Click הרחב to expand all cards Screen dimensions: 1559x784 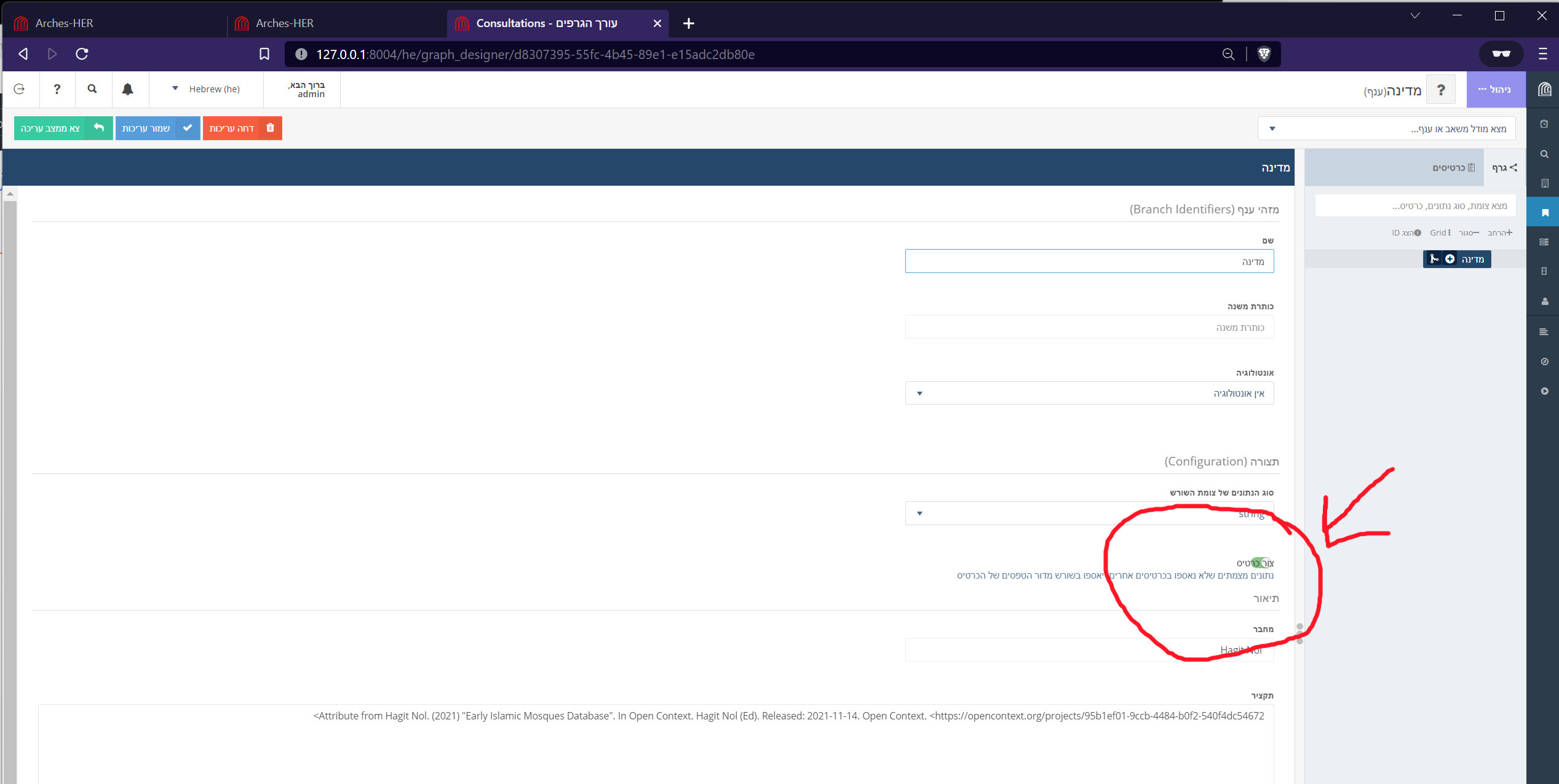[x=1499, y=232]
